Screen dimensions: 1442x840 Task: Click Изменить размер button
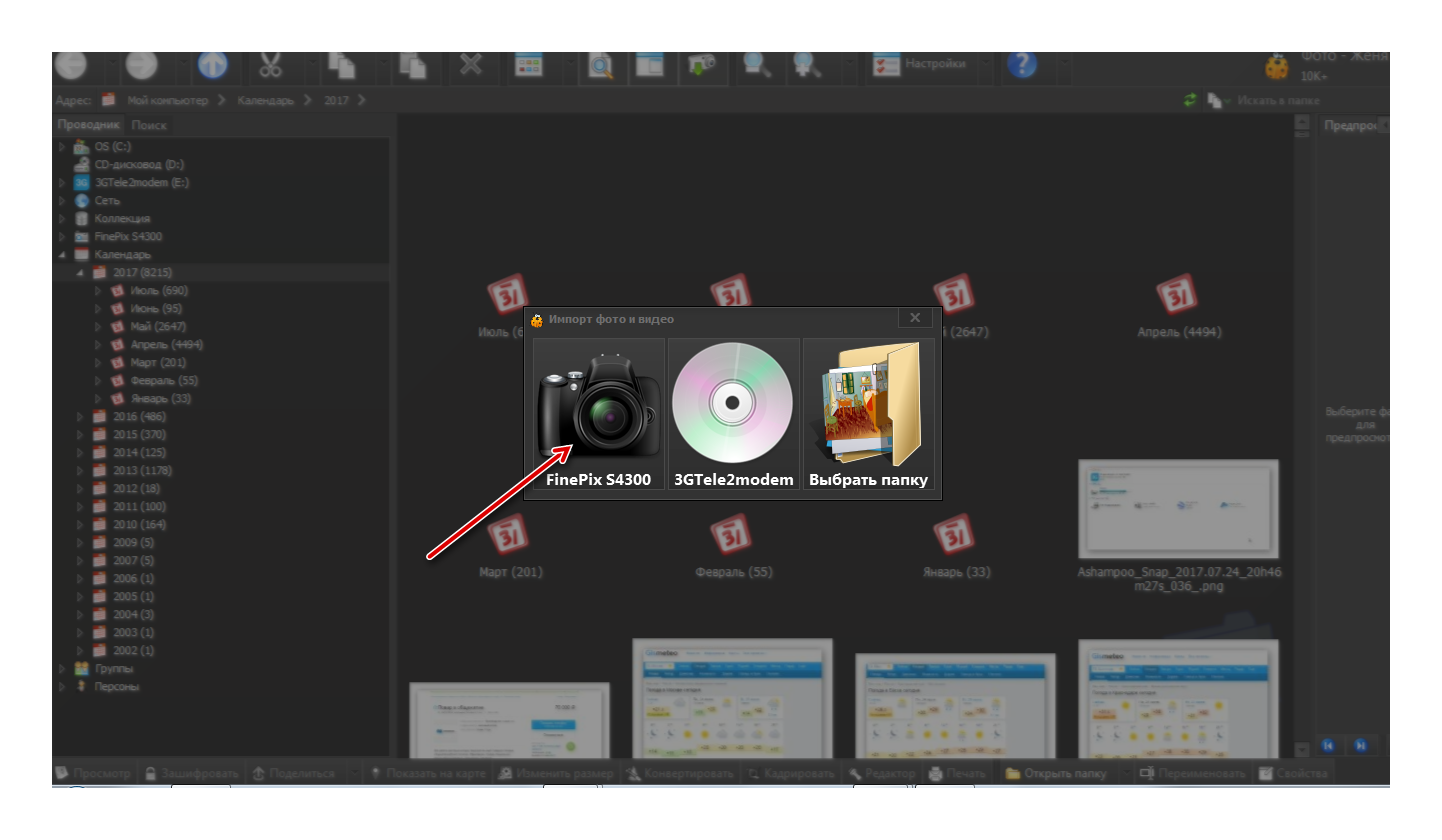point(556,774)
